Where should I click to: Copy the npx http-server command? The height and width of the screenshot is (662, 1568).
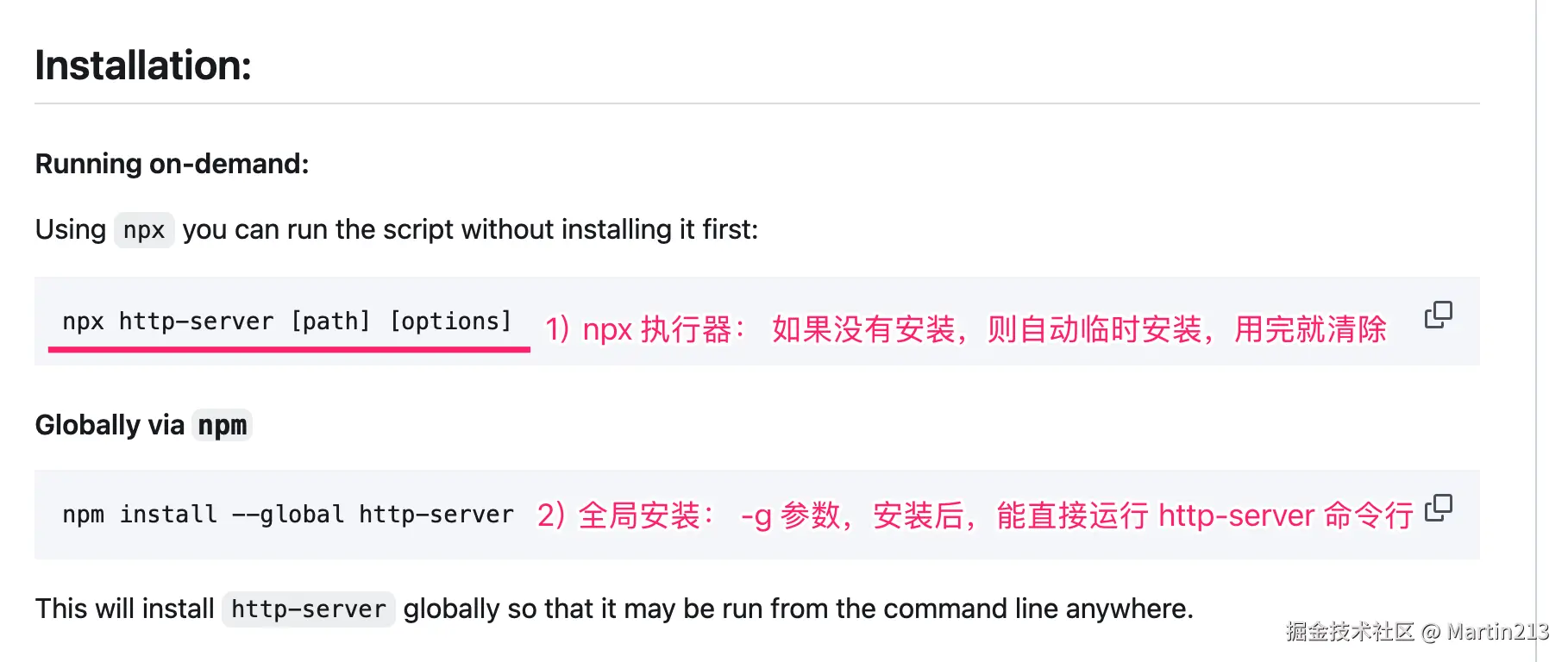point(1438,315)
